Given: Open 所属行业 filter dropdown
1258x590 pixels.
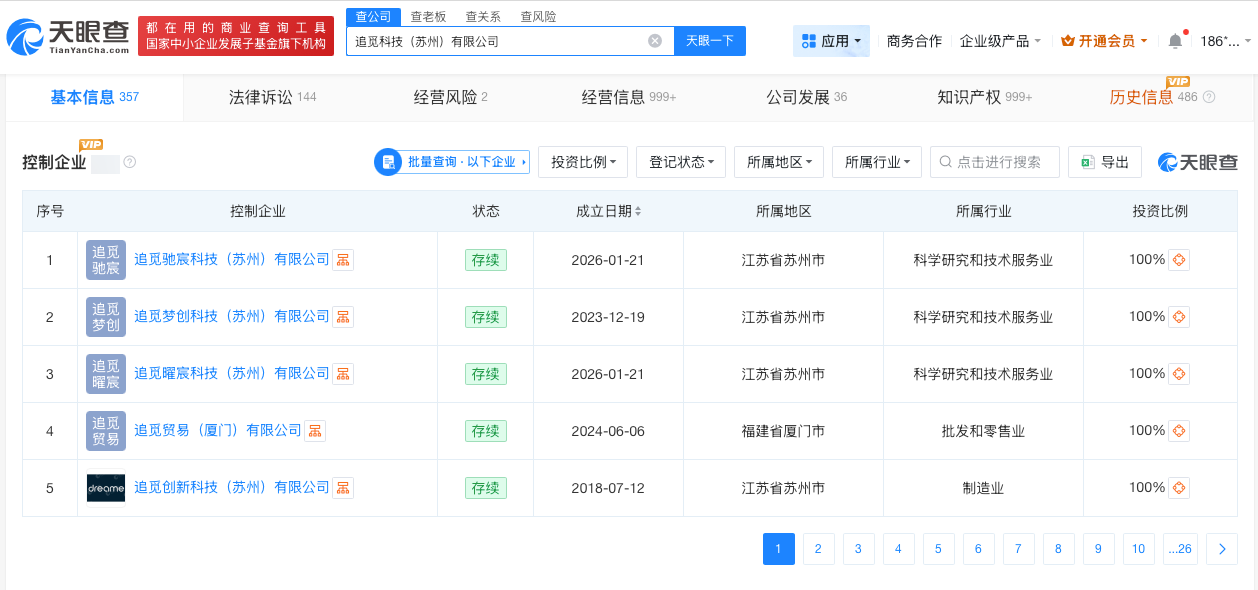Looking at the screenshot, I should [x=877, y=162].
